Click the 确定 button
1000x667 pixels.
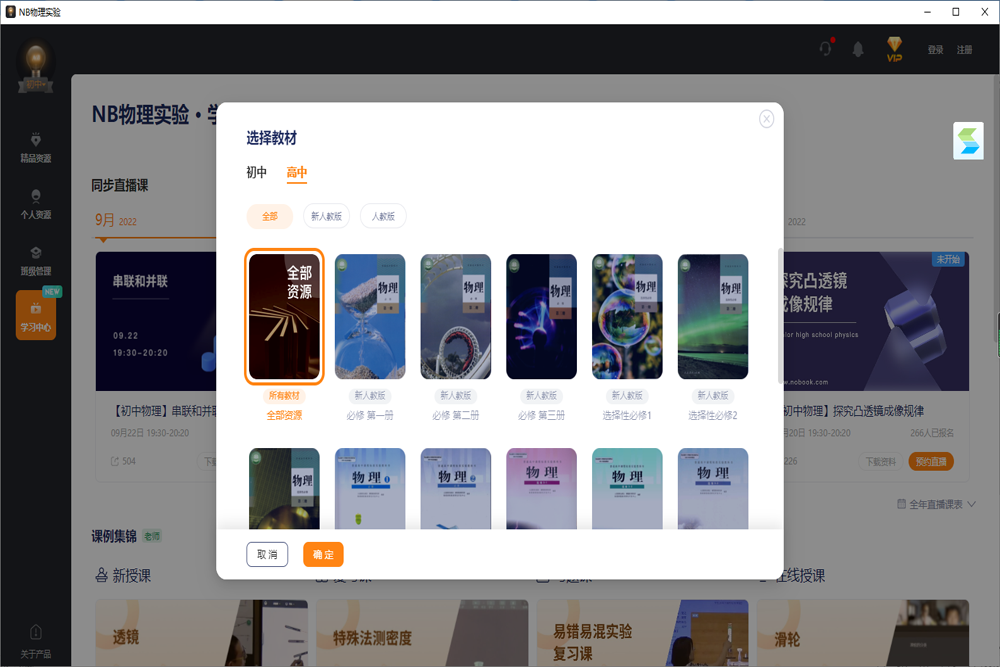pyautogui.click(x=323, y=555)
